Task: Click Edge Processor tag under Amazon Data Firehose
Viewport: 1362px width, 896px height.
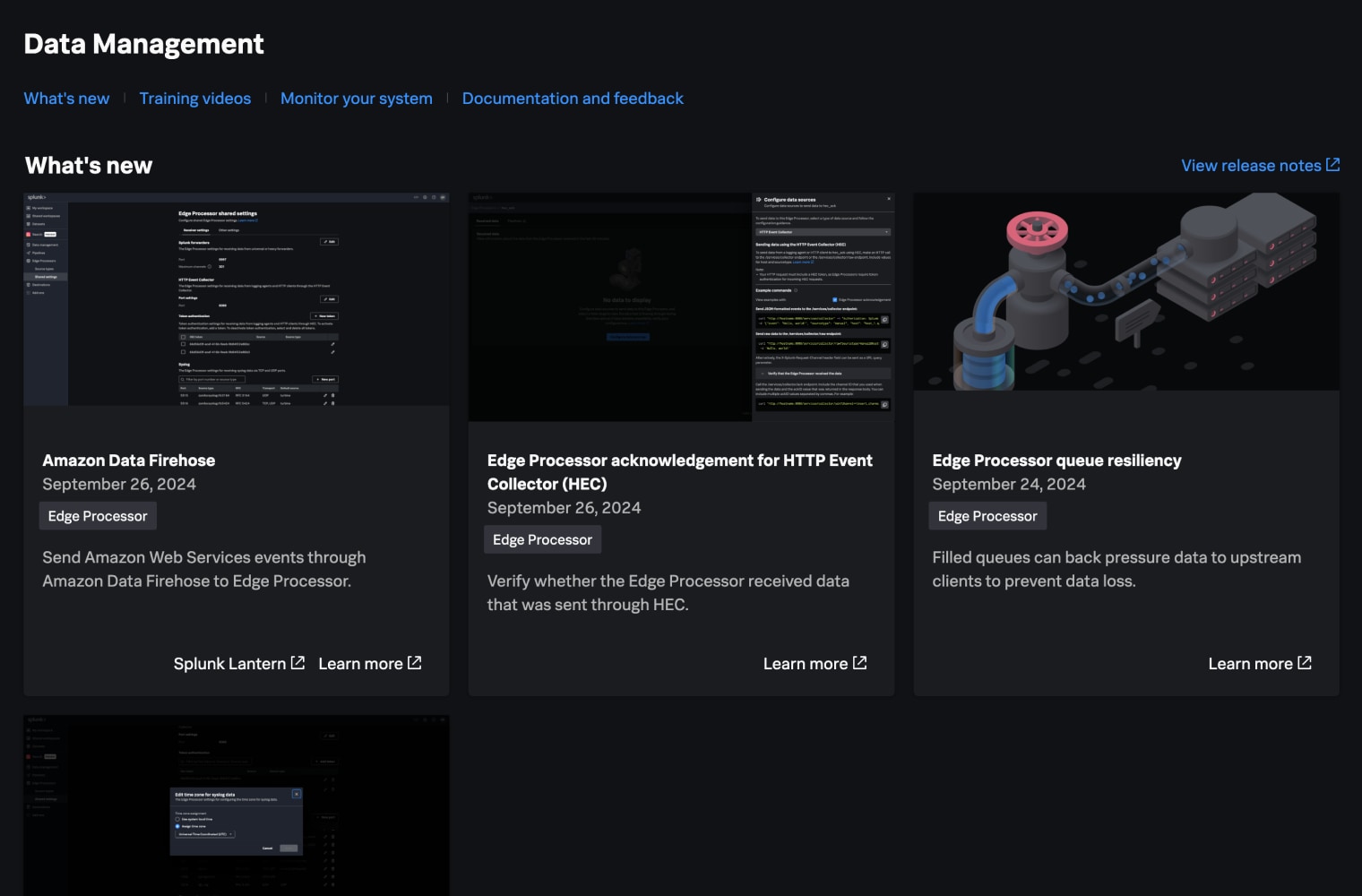Action: [x=98, y=516]
